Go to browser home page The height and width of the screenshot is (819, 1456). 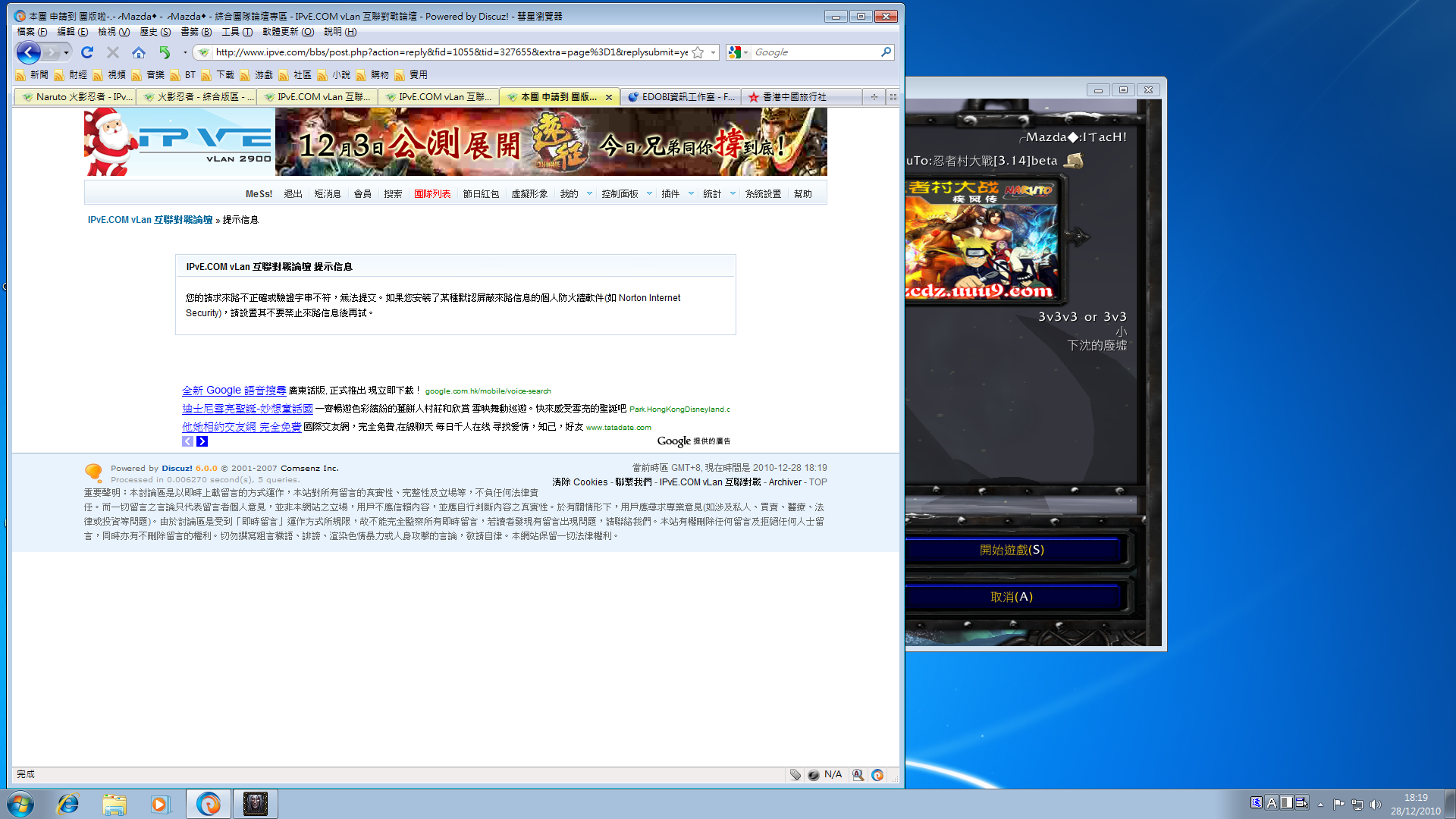tap(138, 52)
